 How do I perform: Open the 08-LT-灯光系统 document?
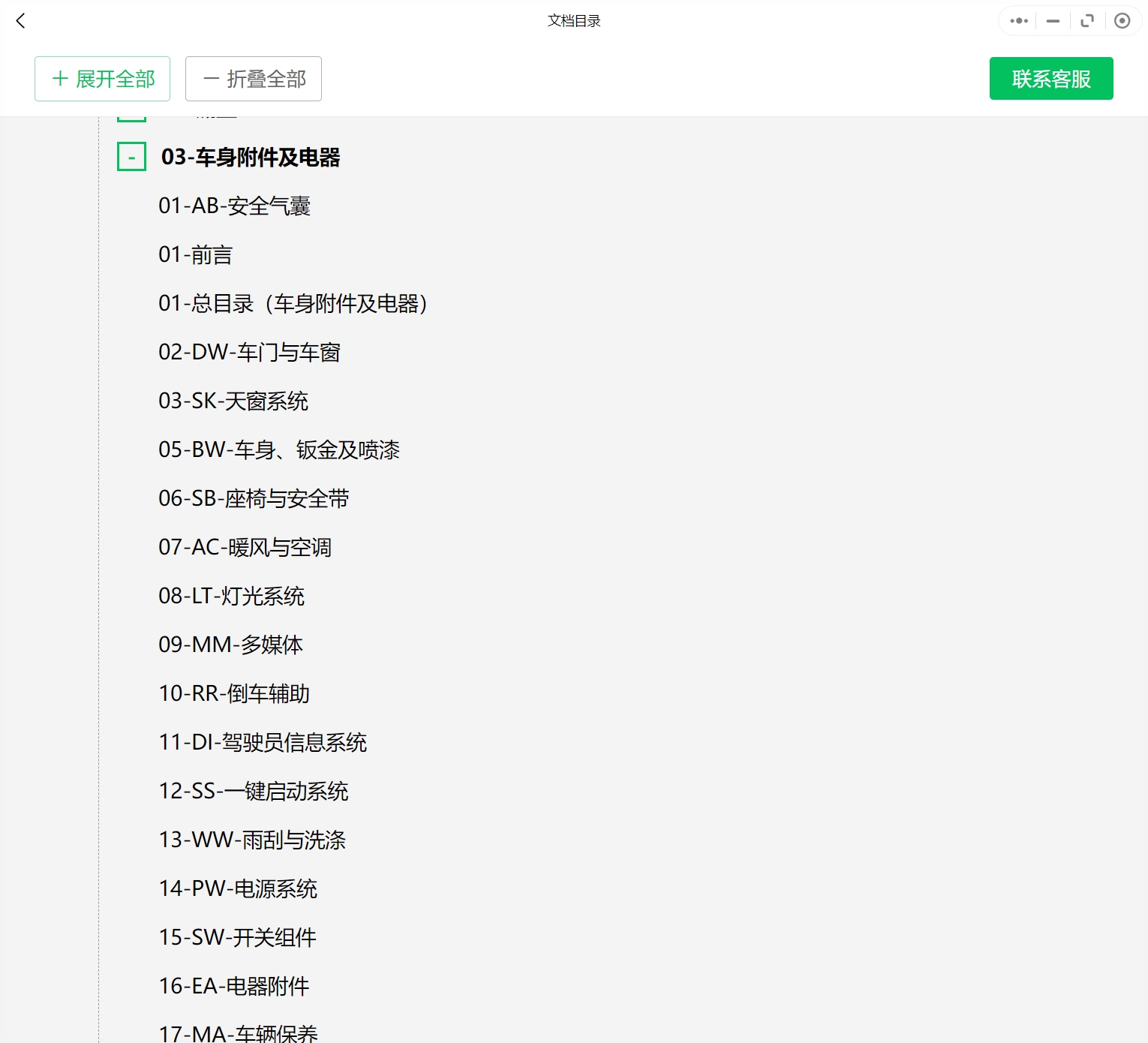coord(231,596)
